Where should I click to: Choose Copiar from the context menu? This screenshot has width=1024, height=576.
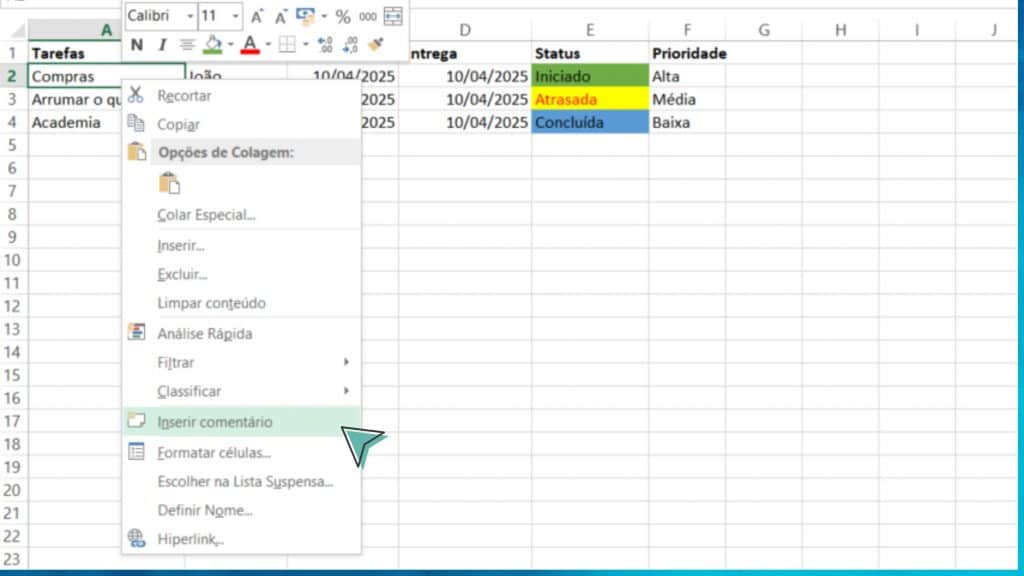click(242, 124)
